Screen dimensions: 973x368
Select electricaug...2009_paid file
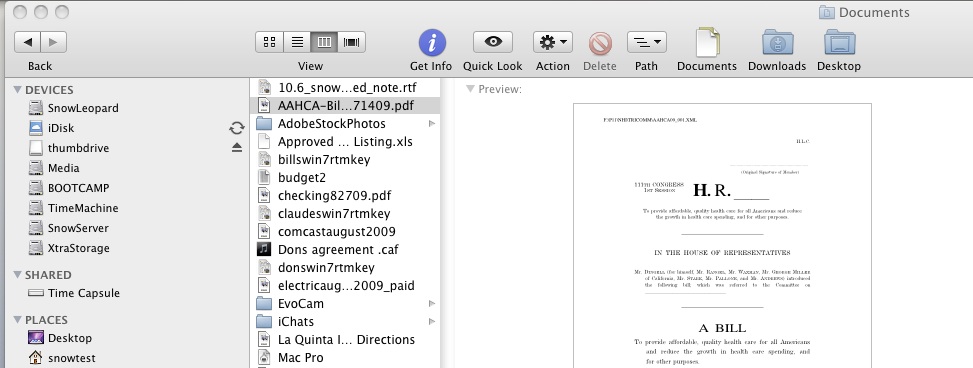click(x=346, y=285)
